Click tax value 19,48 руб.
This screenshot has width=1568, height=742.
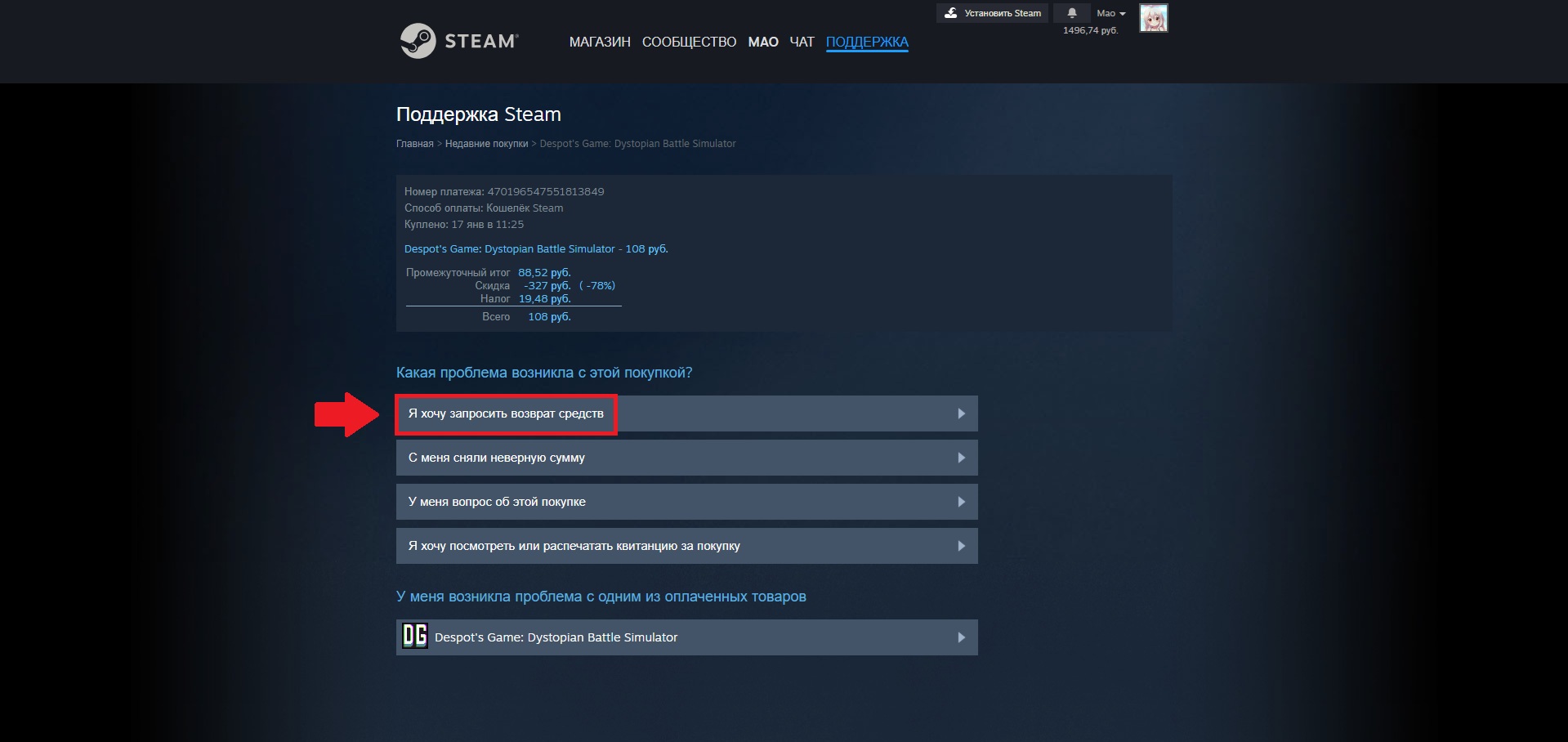(x=545, y=299)
